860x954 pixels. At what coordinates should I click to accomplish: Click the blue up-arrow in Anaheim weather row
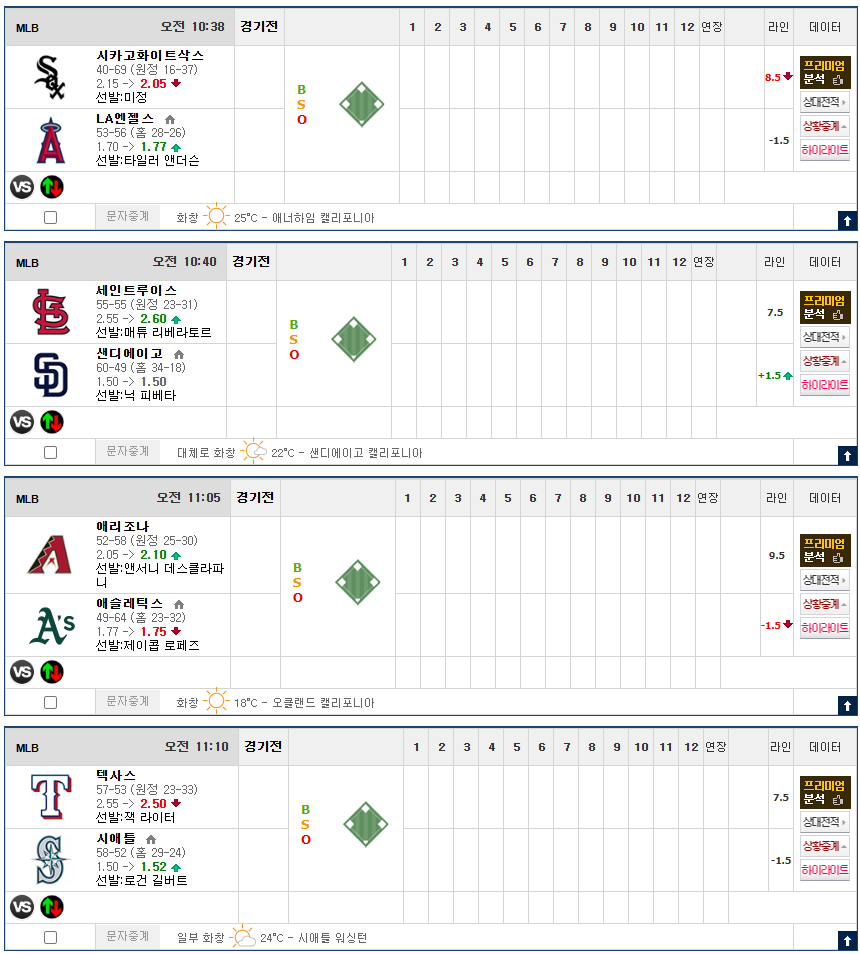point(847,220)
